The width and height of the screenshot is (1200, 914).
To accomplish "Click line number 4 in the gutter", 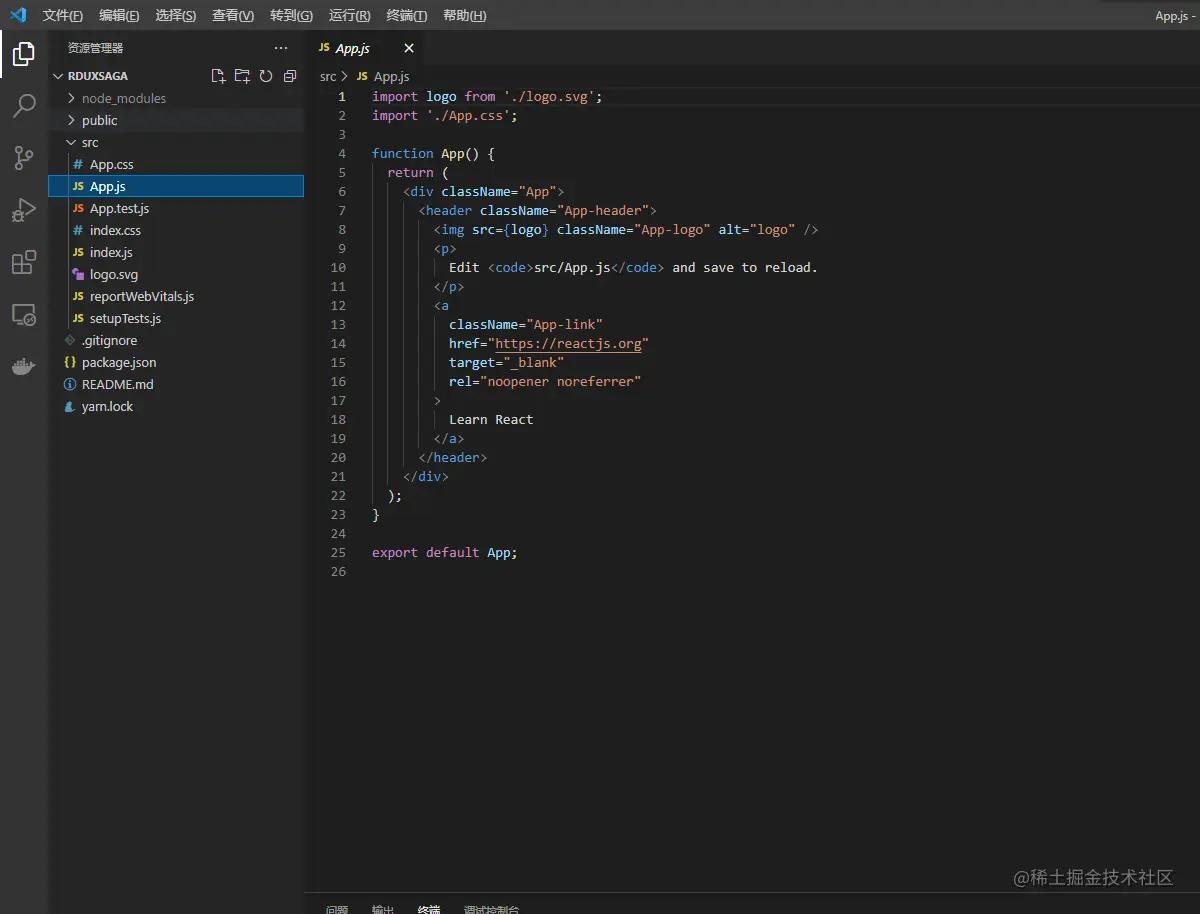I will click(x=342, y=153).
